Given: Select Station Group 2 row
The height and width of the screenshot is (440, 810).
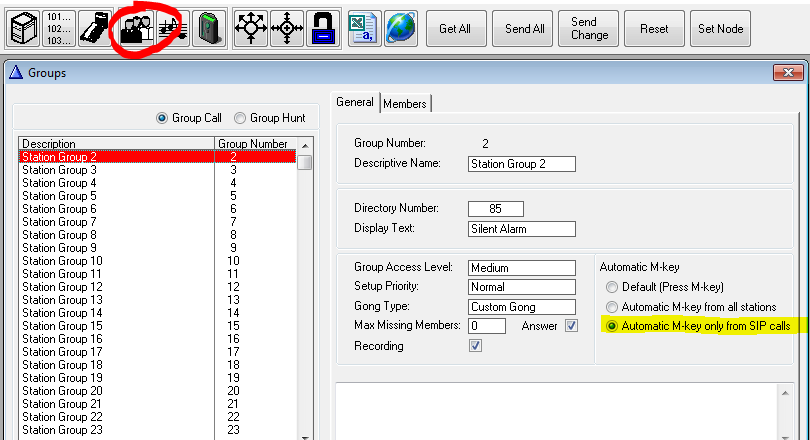Looking at the screenshot, I should pos(158,156).
